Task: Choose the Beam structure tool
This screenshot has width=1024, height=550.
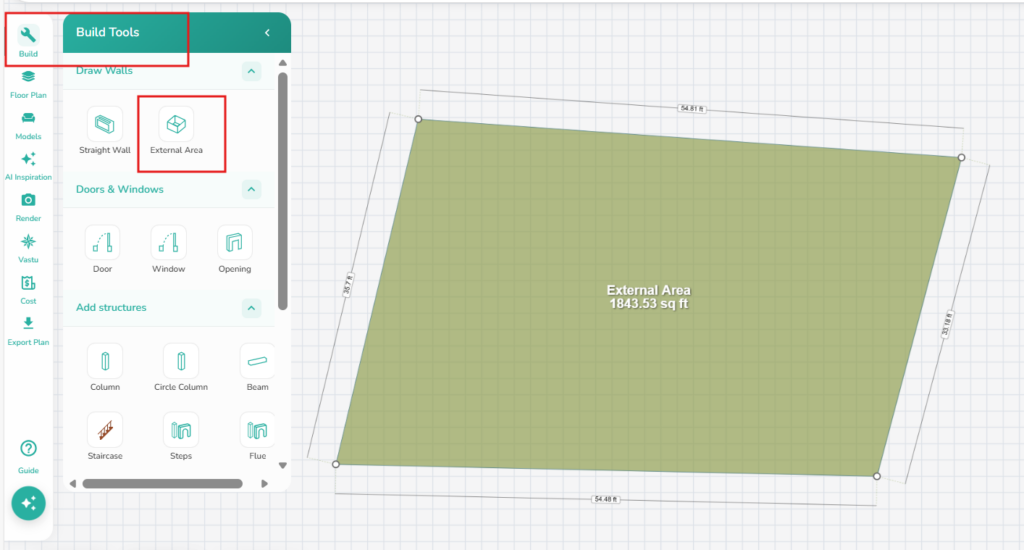Action: coord(257,361)
